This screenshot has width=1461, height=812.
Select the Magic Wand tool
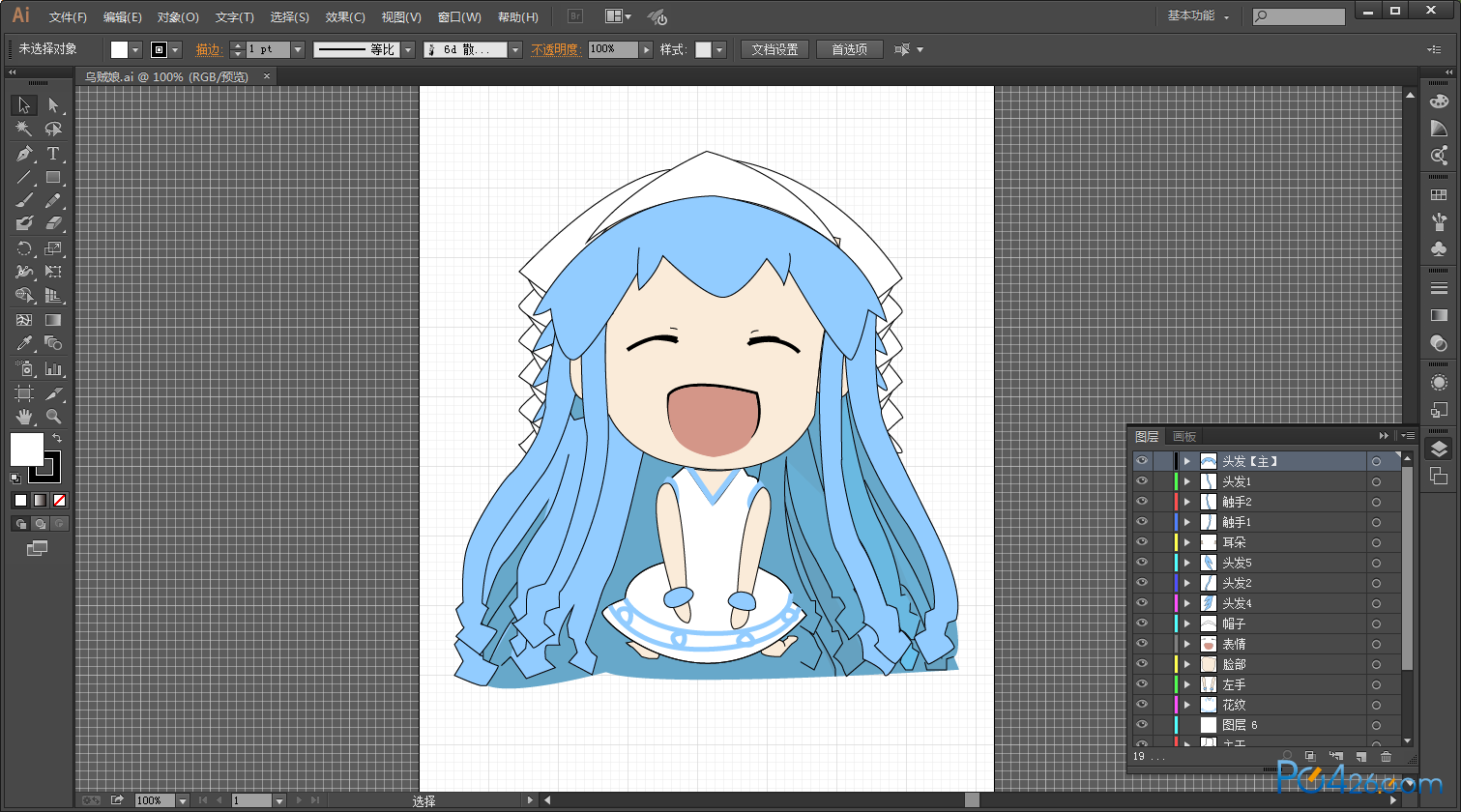pos(24,129)
